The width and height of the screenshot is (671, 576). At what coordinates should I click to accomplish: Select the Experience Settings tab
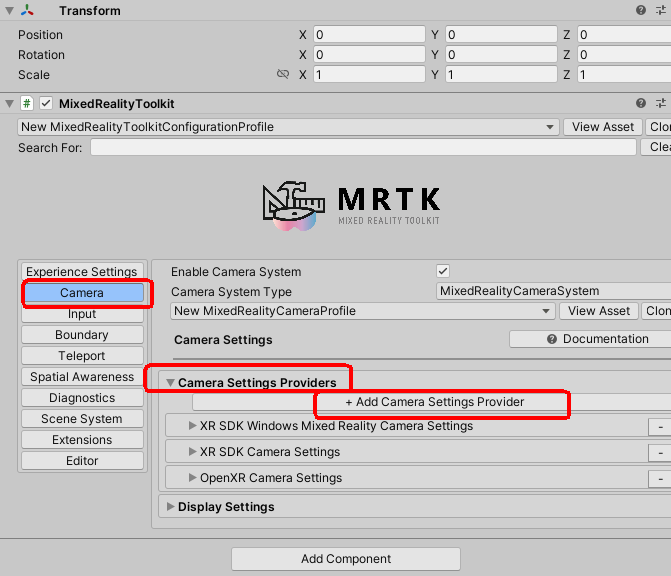82,272
